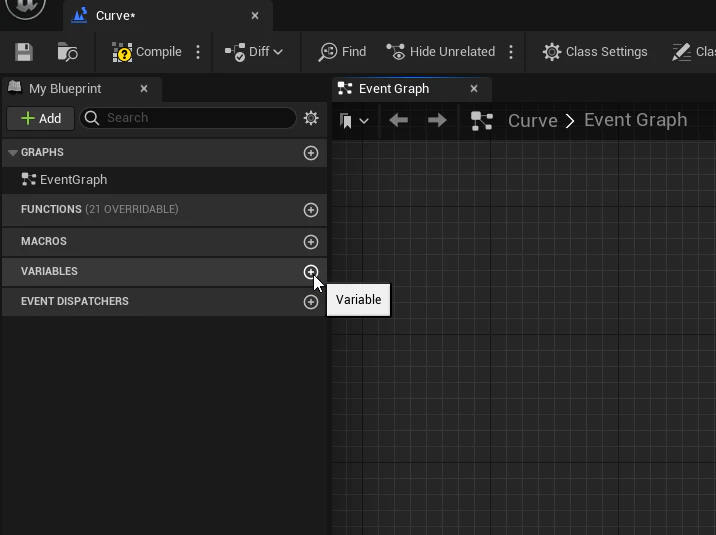Close the Curve* tab
Image resolution: width=716 pixels, height=535 pixels.
(255, 16)
